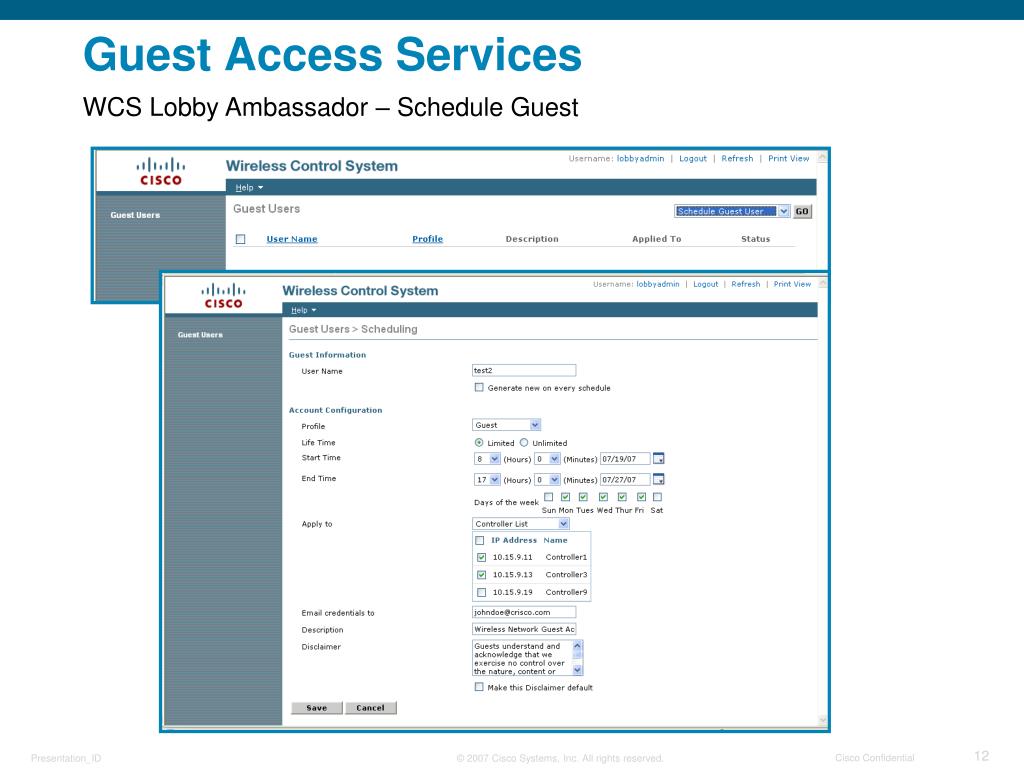This screenshot has height=768, width=1024.
Task: Toggle the controller list select-all checkbox
Action: (480, 540)
